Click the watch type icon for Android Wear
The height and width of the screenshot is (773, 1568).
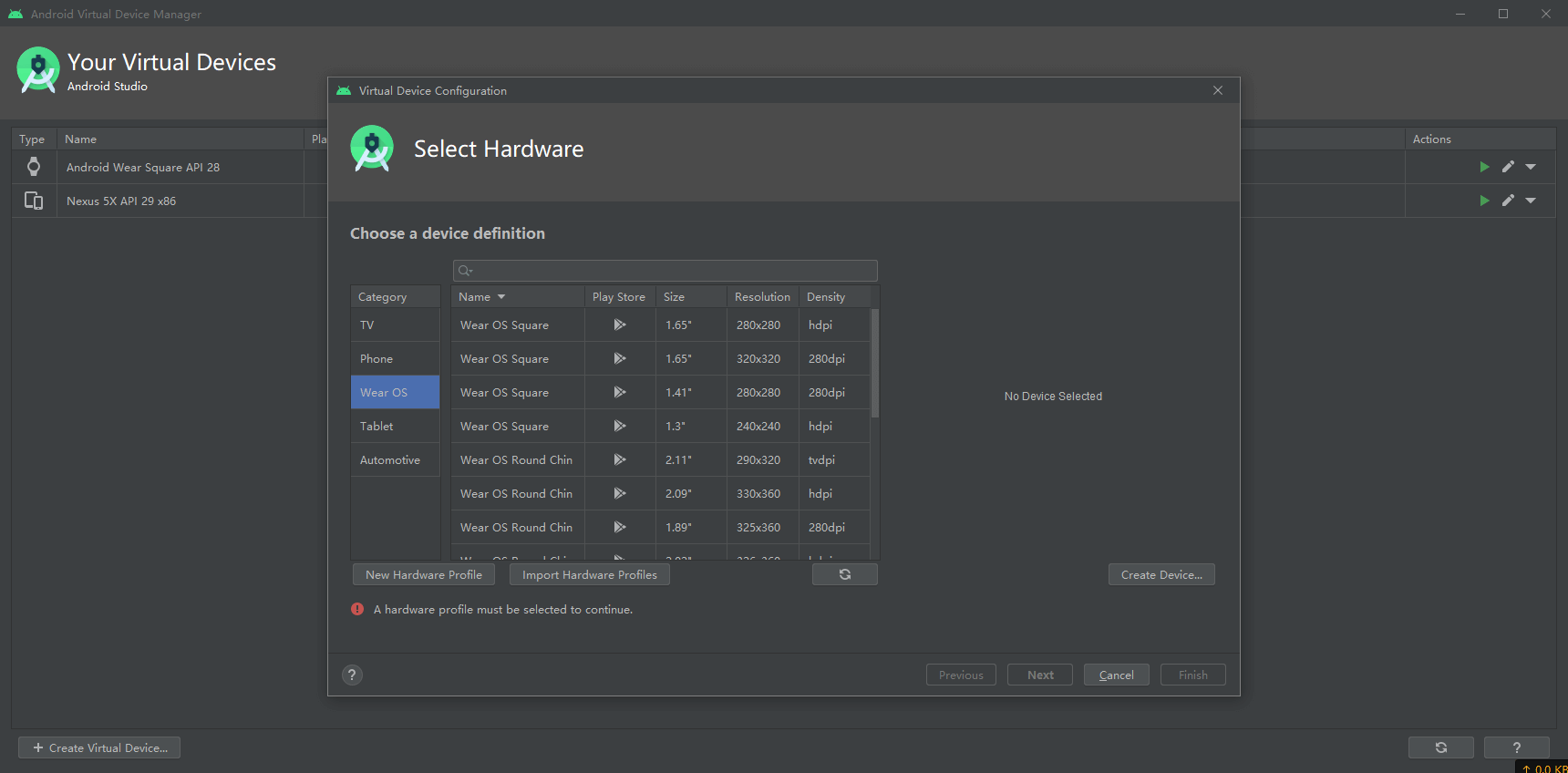(34, 167)
